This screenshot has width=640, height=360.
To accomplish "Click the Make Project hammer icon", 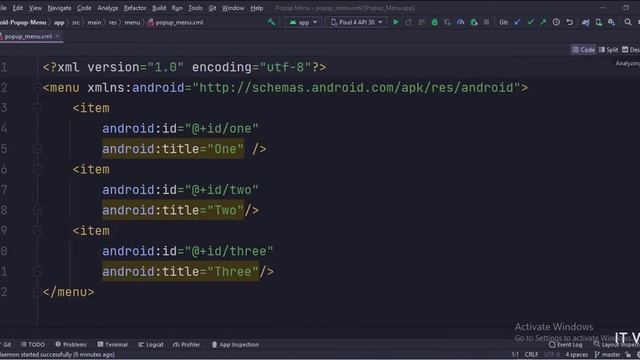I will 271,22.
